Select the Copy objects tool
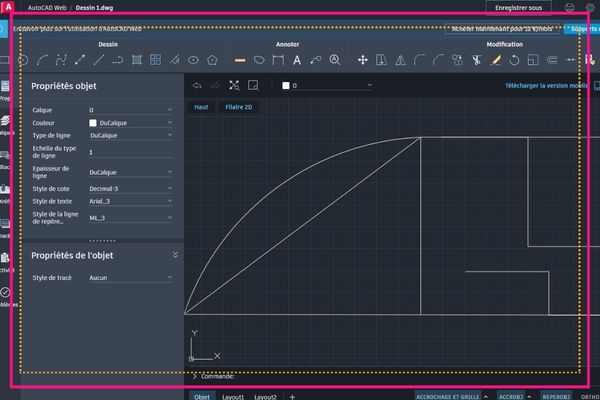The width and height of the screenshot is (600, 400). pos(457,60)
